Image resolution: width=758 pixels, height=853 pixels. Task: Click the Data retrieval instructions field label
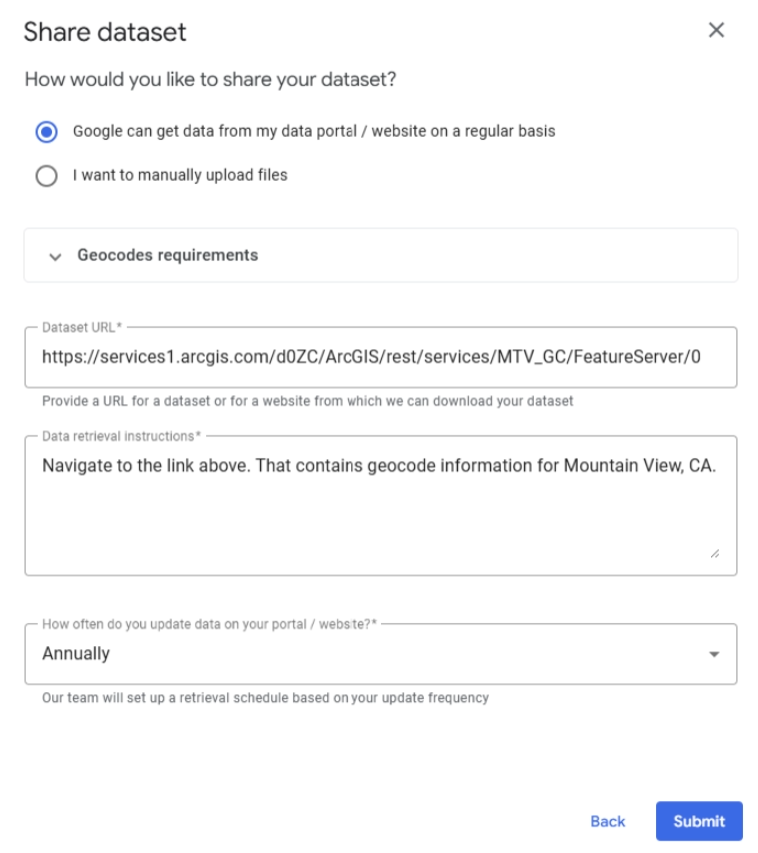(121, 436)
